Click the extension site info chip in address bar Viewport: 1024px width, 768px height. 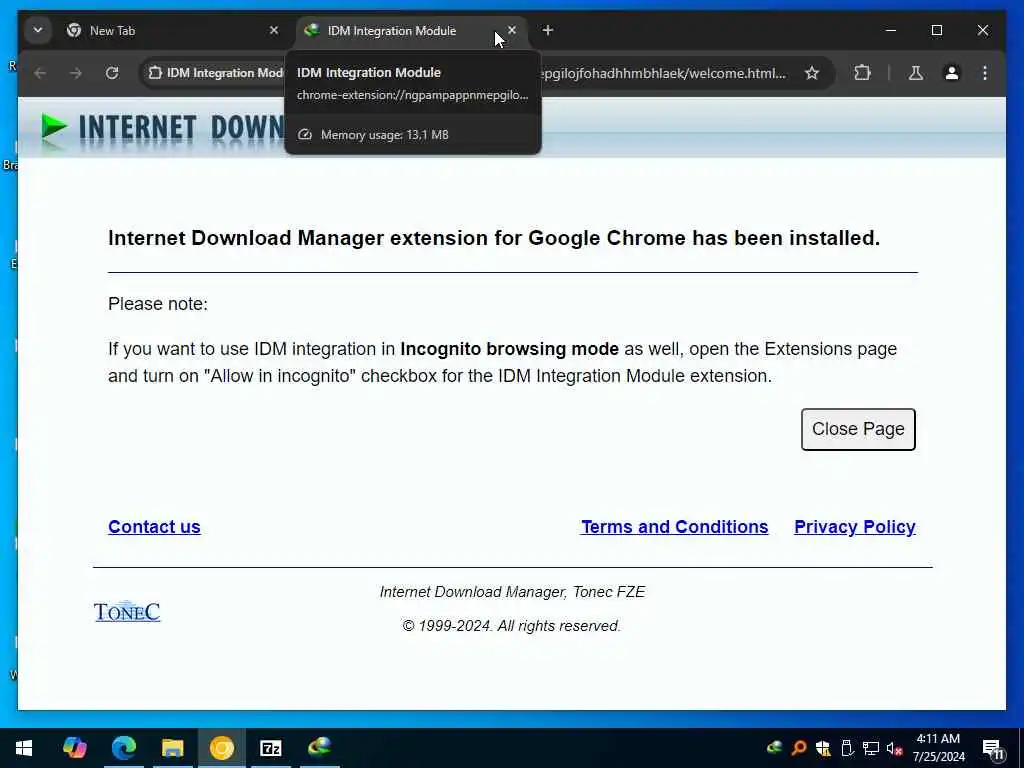click(x=216, y=73)
